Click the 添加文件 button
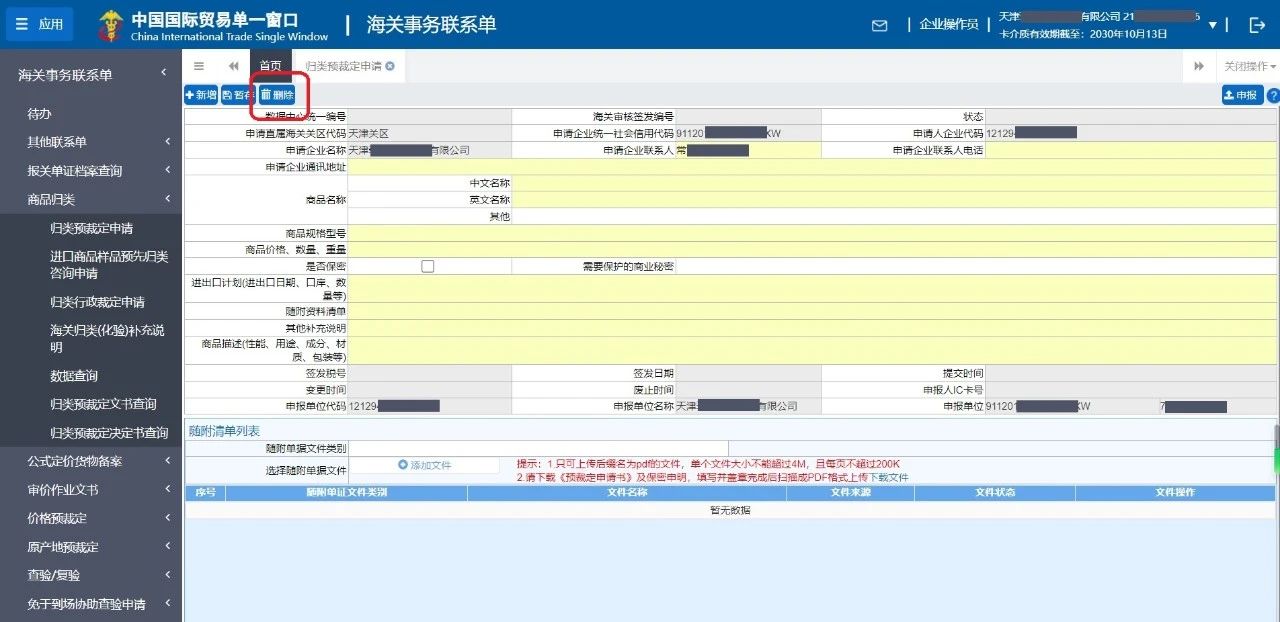Image resolution: width=1280 pixels, height=622 pixels. pos(424,465)
